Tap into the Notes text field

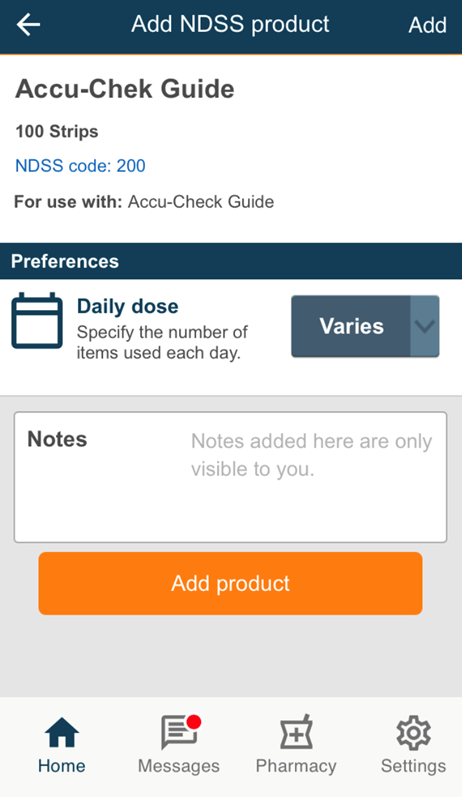click(x=230, y=477)
